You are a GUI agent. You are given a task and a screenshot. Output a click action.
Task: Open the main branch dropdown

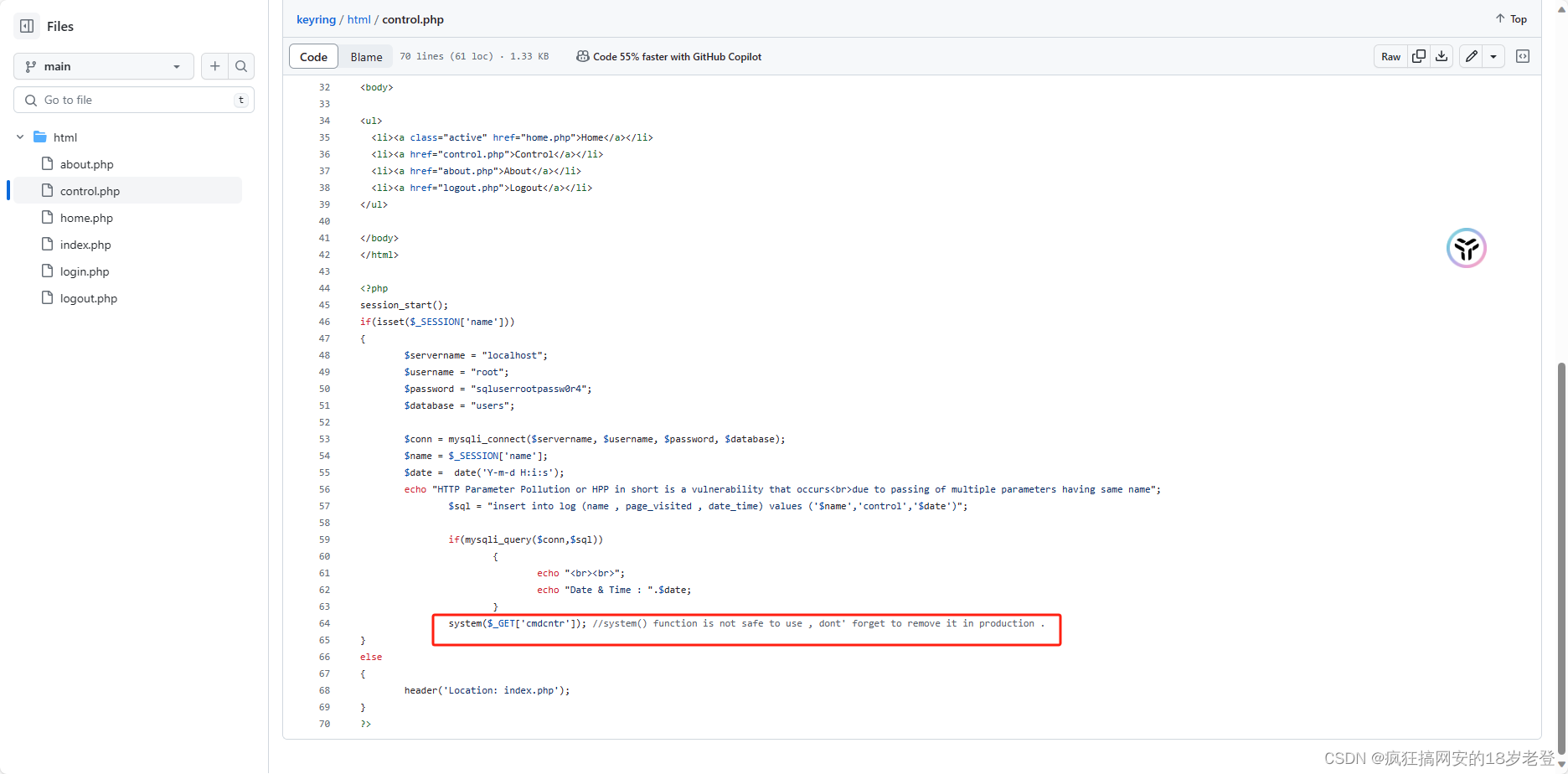104,66
